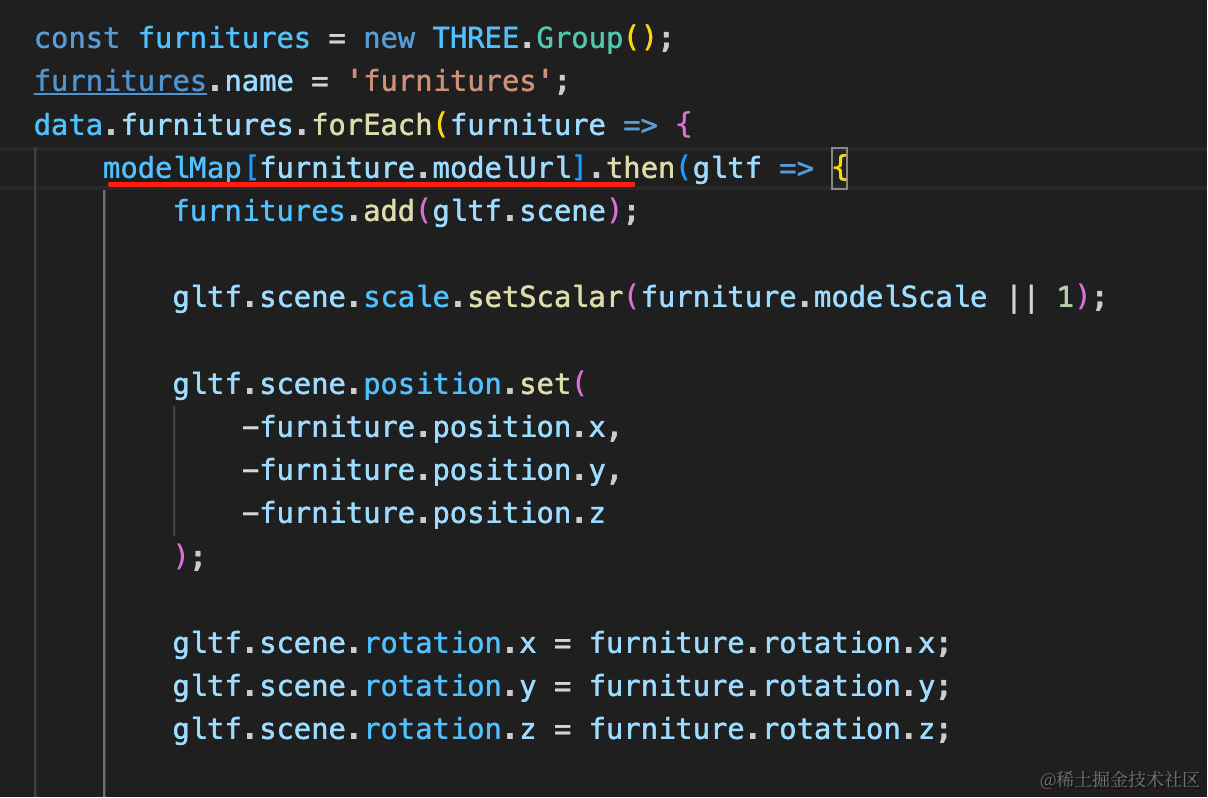
Task: Select 'Group' constructor call text
Action: pyautogui.click(x=580, y=39)
